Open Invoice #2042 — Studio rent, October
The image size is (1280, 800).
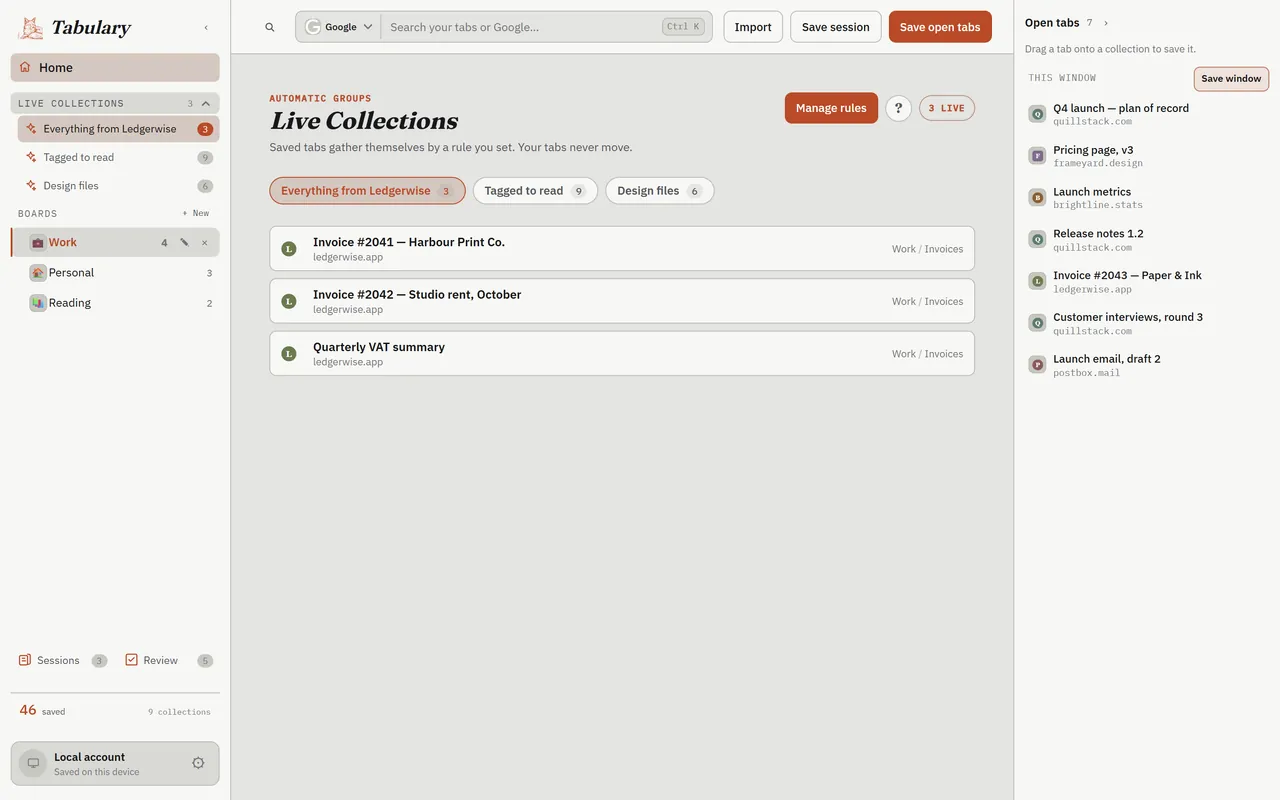pyautogui.click(x=622, y=301)
